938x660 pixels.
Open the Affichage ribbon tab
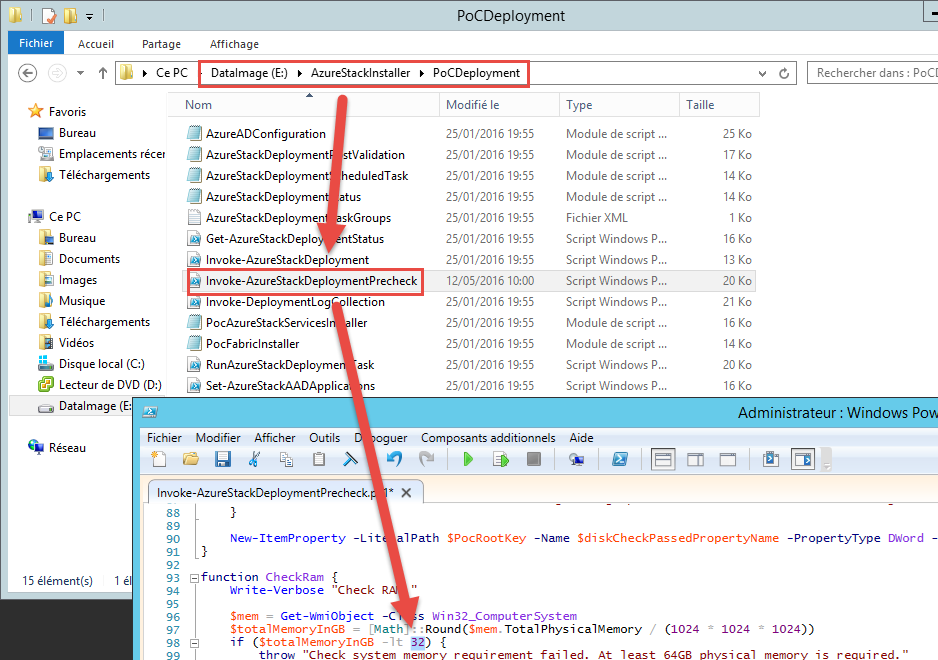point(234,44)
